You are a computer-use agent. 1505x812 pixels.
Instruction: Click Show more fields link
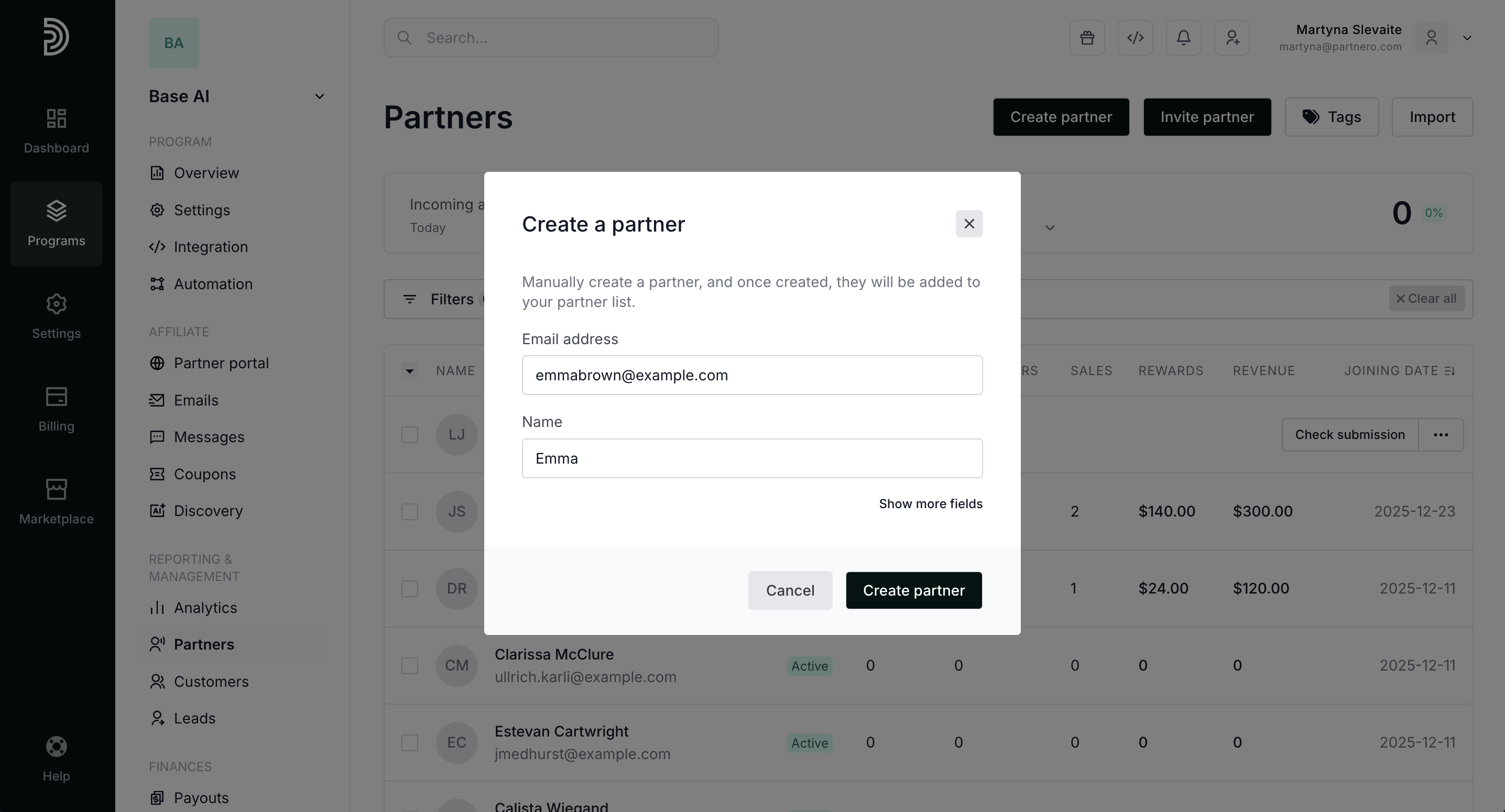pos(930,503)
